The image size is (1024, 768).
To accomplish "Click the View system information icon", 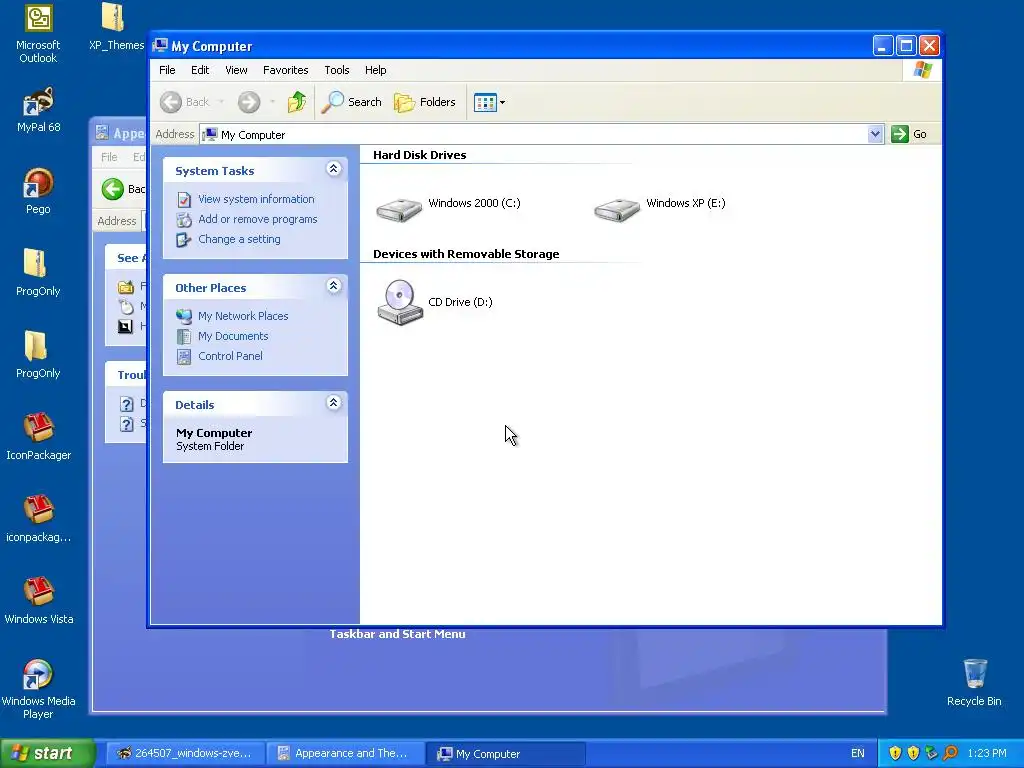I will point(184,200).
